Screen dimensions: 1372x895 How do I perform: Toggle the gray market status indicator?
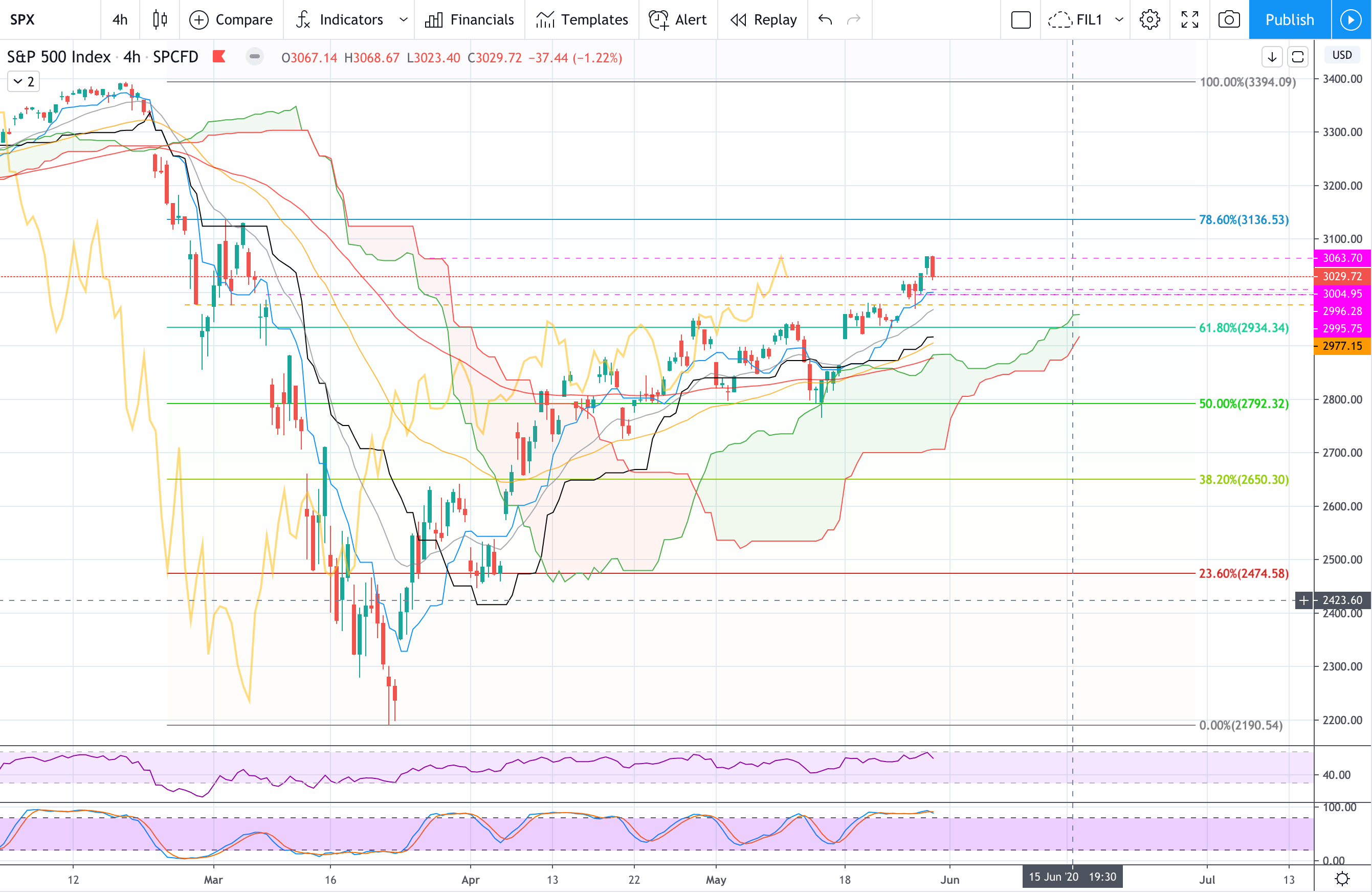click(254, 56)
